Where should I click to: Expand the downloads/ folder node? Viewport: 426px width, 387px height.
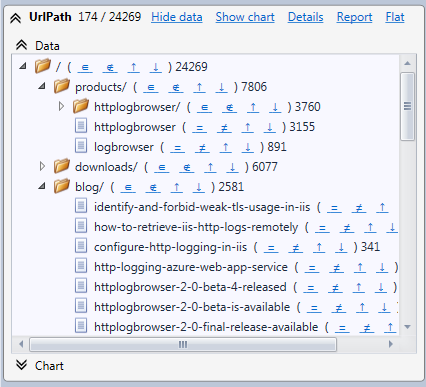(42, 166)
